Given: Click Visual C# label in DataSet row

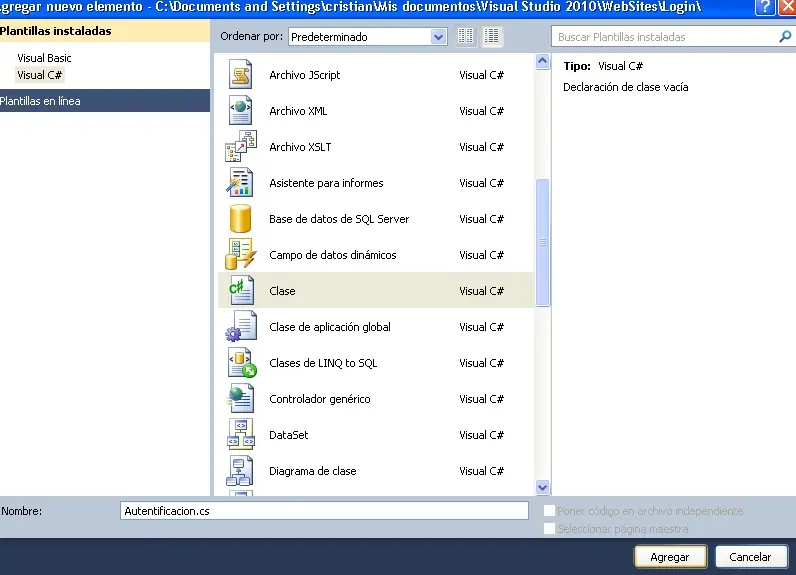Looking at the screenshot, I should 481,435.
